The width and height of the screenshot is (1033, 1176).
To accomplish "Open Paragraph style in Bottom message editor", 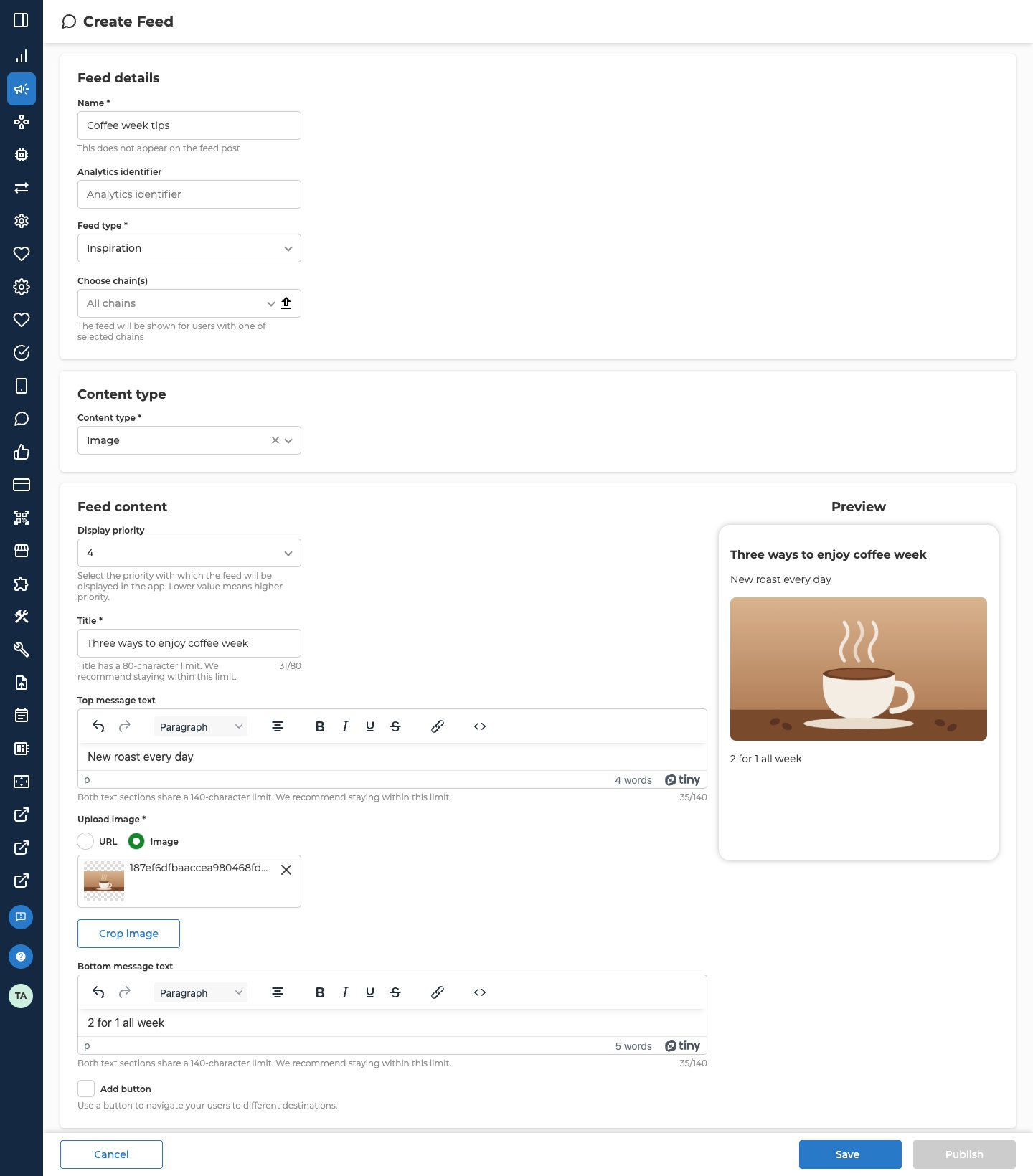I will [x=201, y=992].
